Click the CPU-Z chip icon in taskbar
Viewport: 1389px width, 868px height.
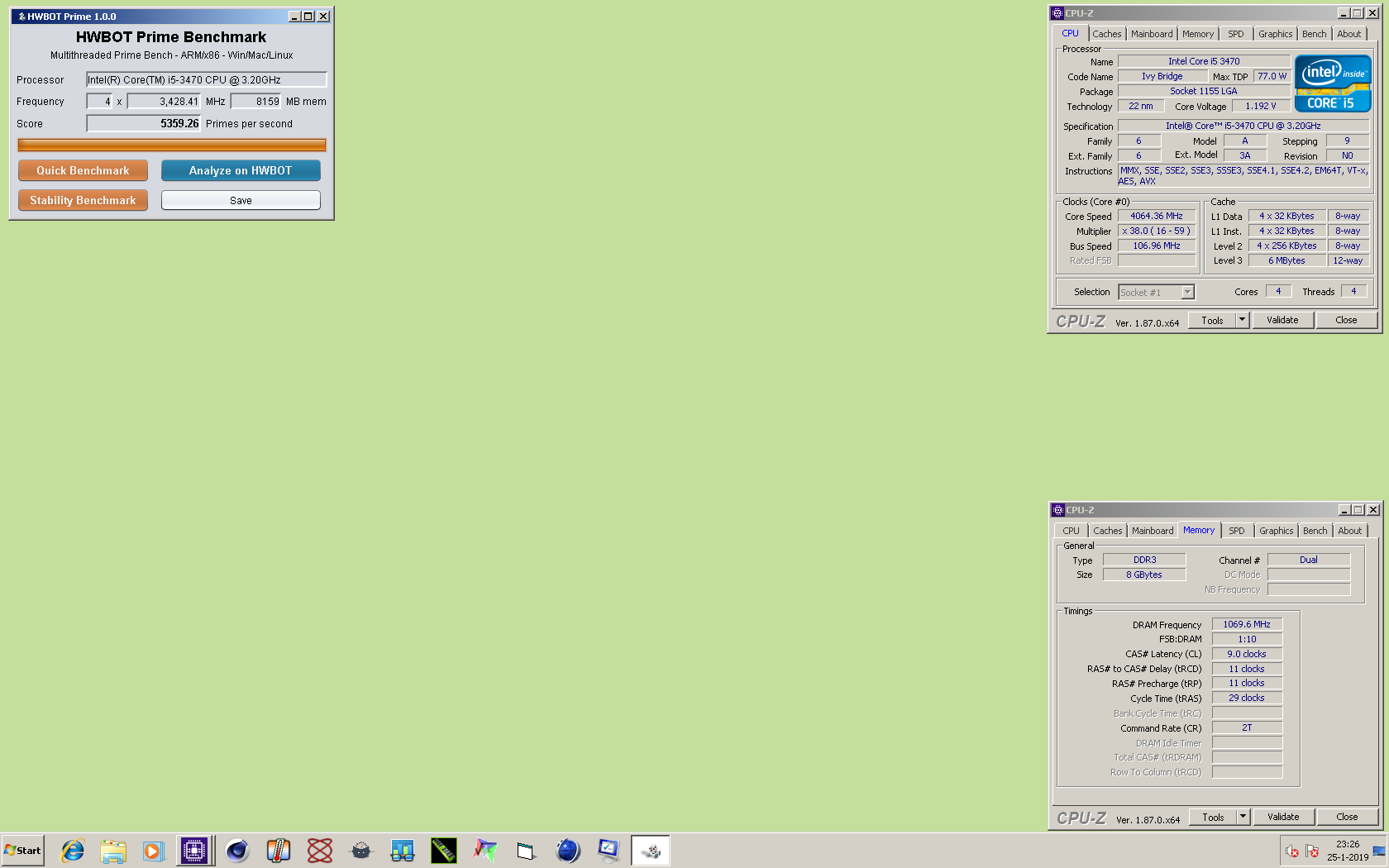[x=194, y=851]
